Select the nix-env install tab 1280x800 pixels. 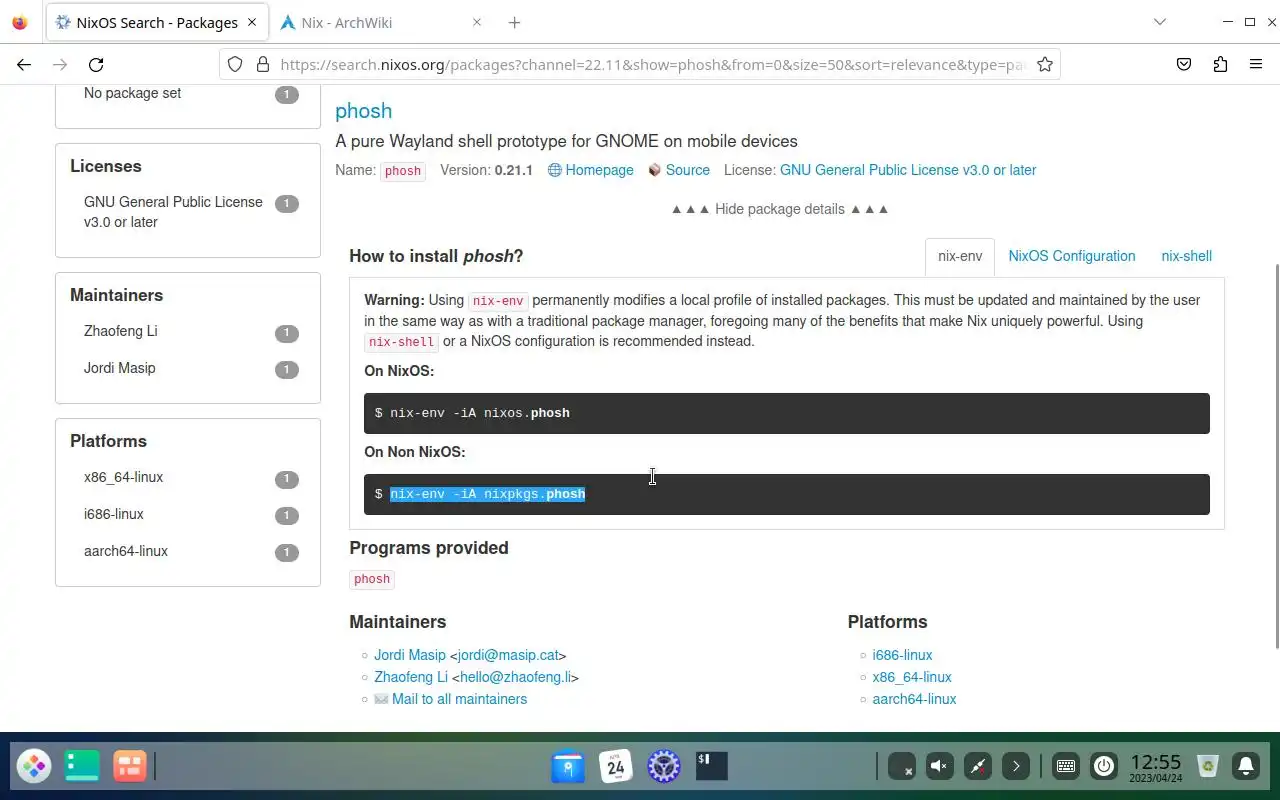point(960,256)
